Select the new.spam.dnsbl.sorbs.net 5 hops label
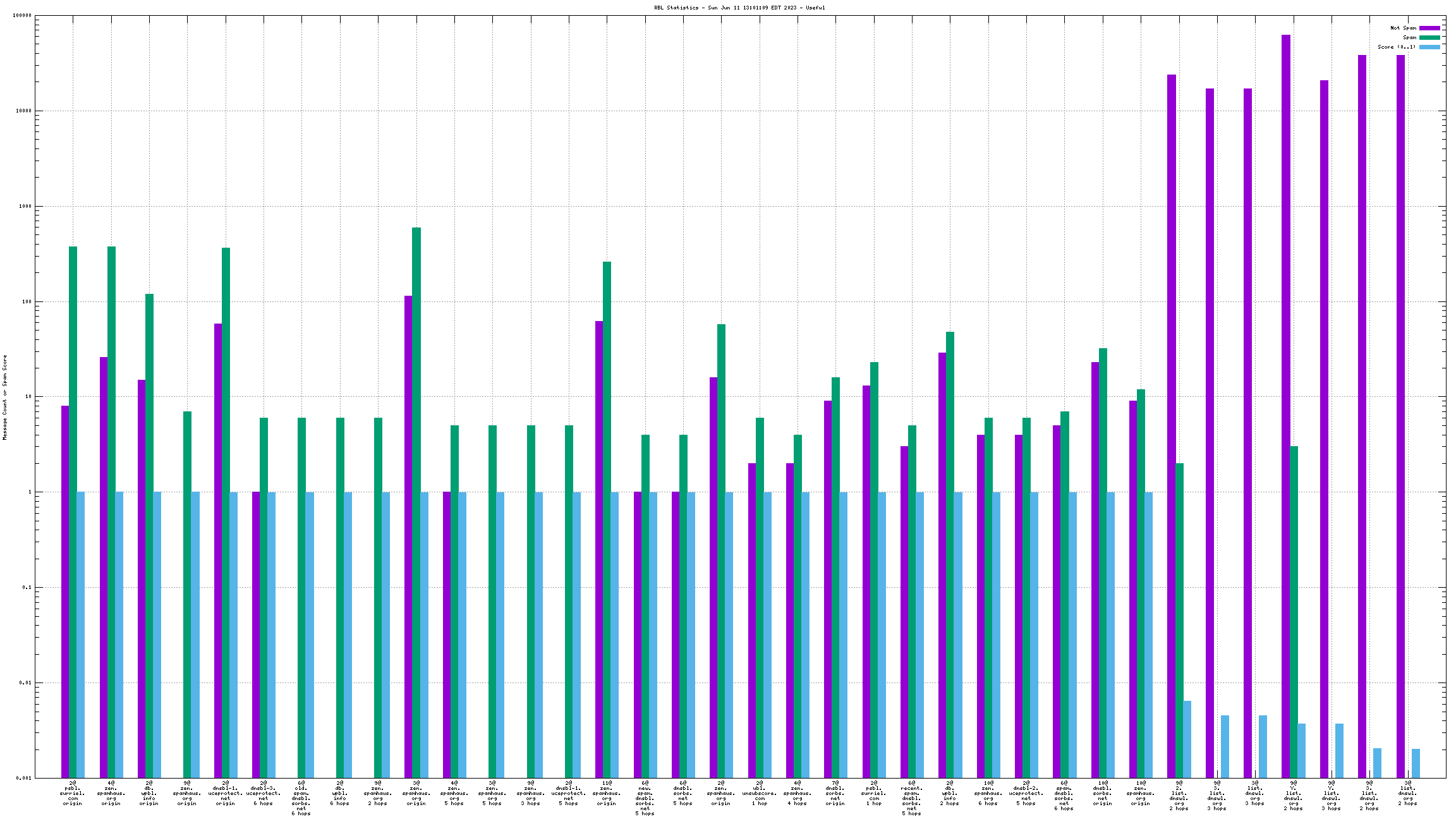This screenshot has width=1456, height=819. pyautogui.click(x=645, y=798)
